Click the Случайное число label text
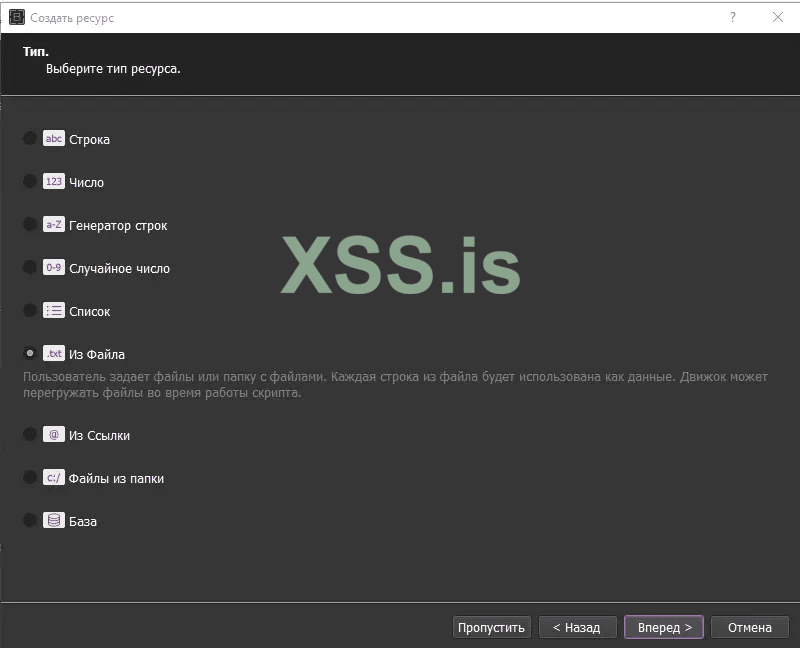 [119, 268]
